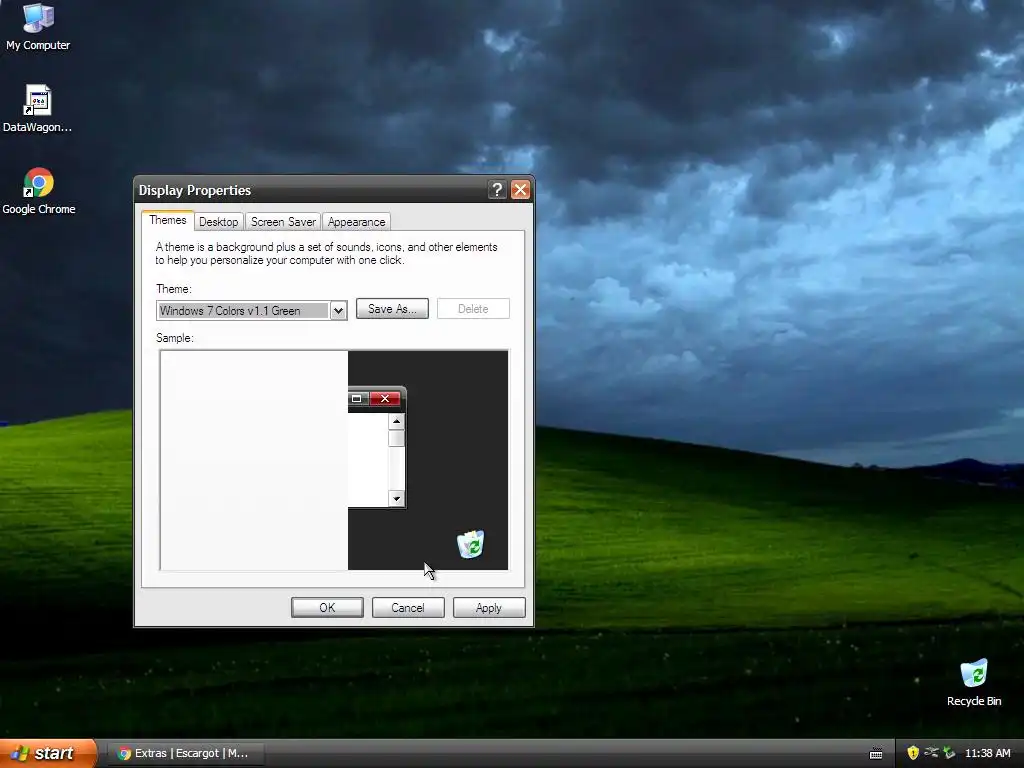Open the Theme dropdown arrow
The image size is (1024, 768).
(x=338, y=311)
